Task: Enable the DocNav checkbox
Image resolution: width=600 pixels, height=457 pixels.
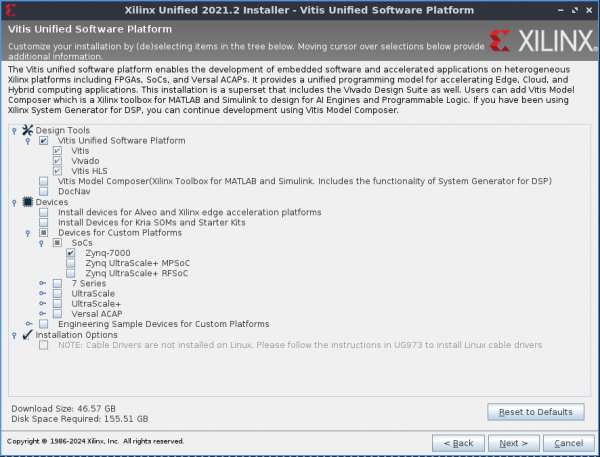Action: (x=43, y=191)
